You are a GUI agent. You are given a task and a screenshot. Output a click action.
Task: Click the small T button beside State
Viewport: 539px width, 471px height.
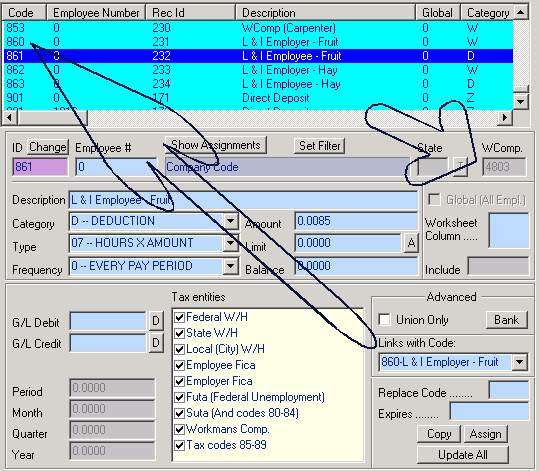pos(460,167)
